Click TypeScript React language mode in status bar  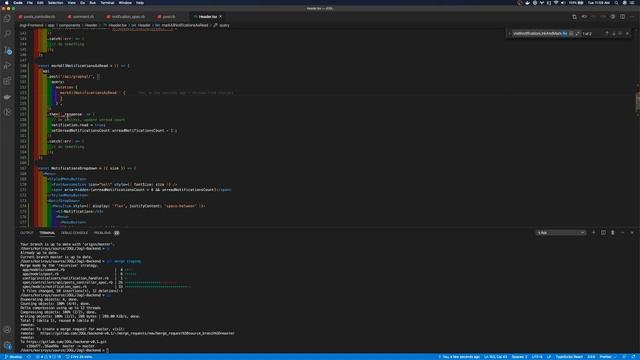(569, 357)
